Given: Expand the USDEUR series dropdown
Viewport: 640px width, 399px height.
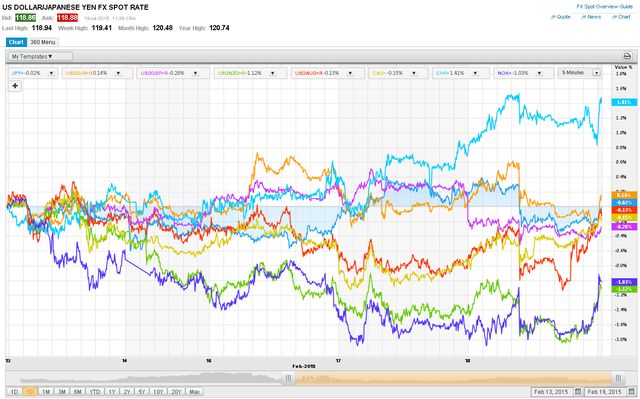Looking at the screenshot, I should tap(118, 73).
